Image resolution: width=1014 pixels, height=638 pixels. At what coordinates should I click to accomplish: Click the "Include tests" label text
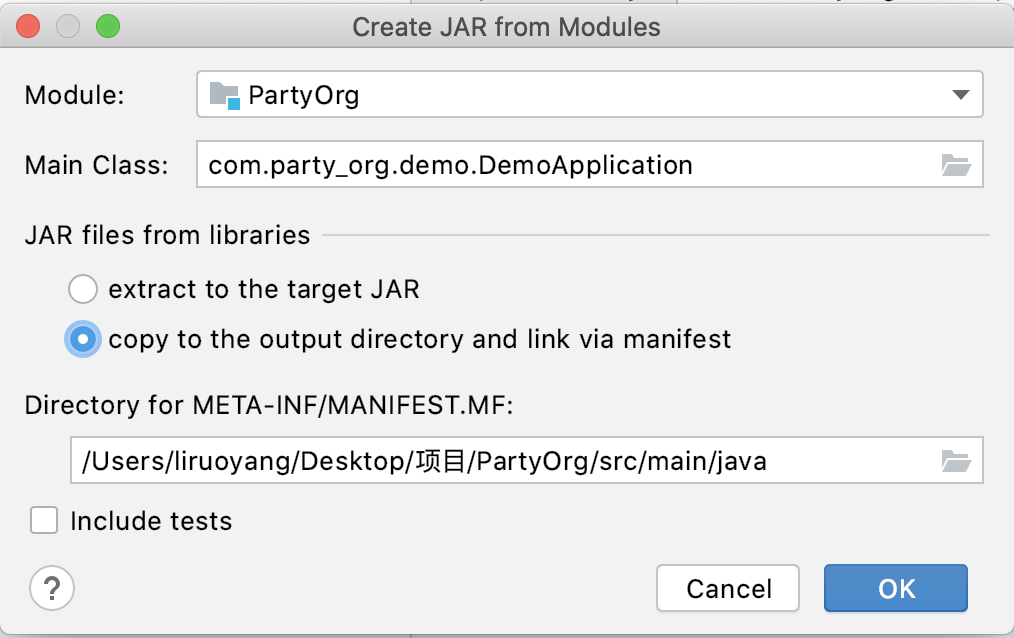tap(148, 520)
